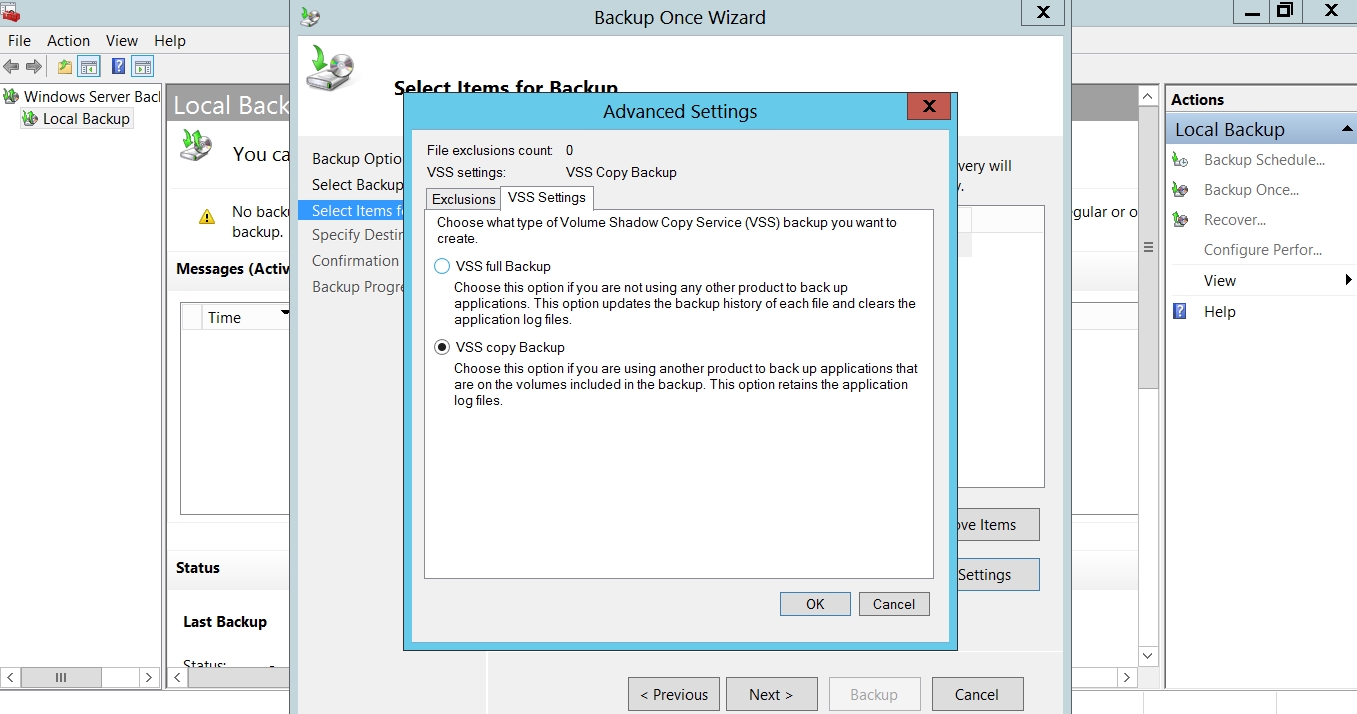Screen dimensions: 1357x714
Task: Close the Advanced Settings dialog with X
Action: (929, 107)
